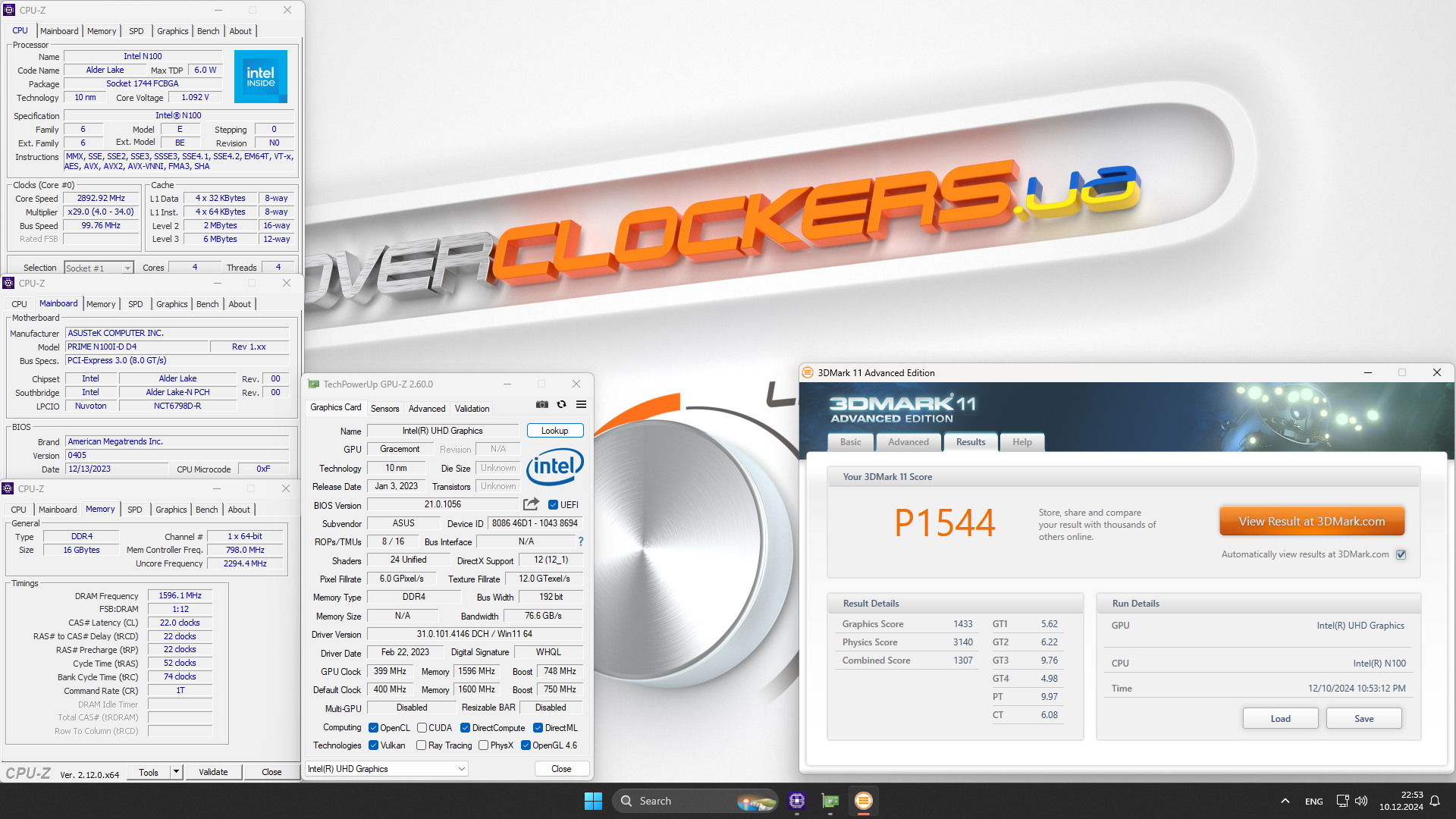Open the Socket #1 selection dropdown
Screen dimensions: 1456x819
(99, 268)
